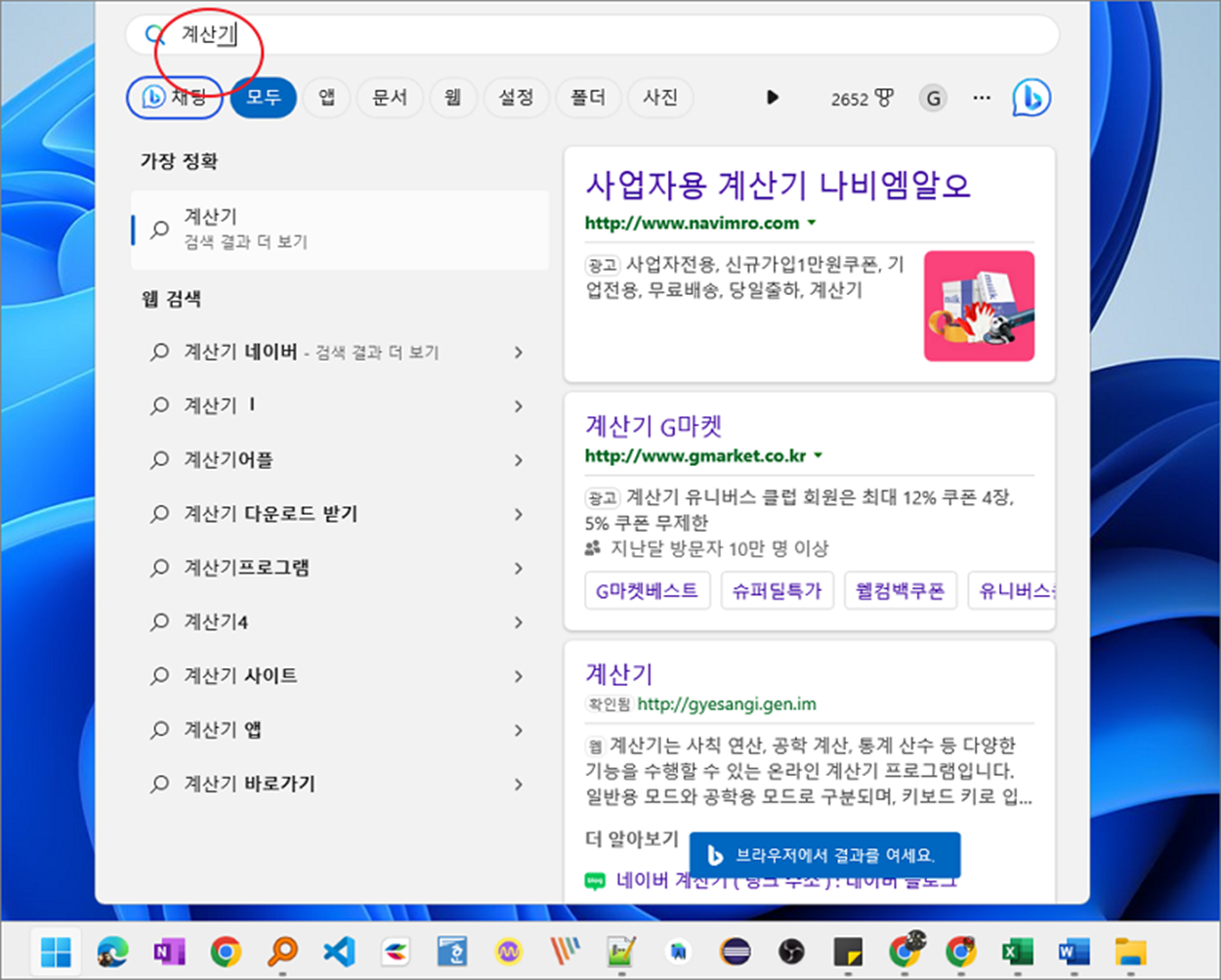
Task: Open the 계산기 gyesangi.gen.im result title
Action: [x=618, y=673]
